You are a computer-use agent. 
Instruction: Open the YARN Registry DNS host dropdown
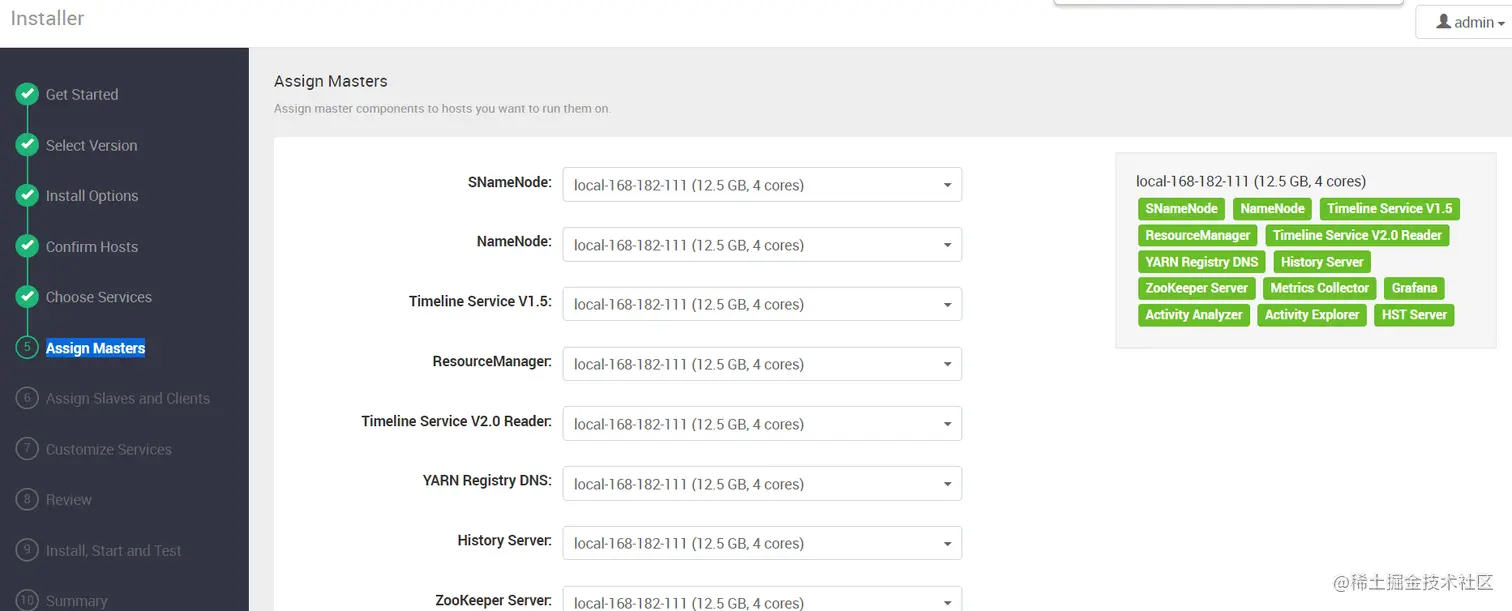click(762, 484)
